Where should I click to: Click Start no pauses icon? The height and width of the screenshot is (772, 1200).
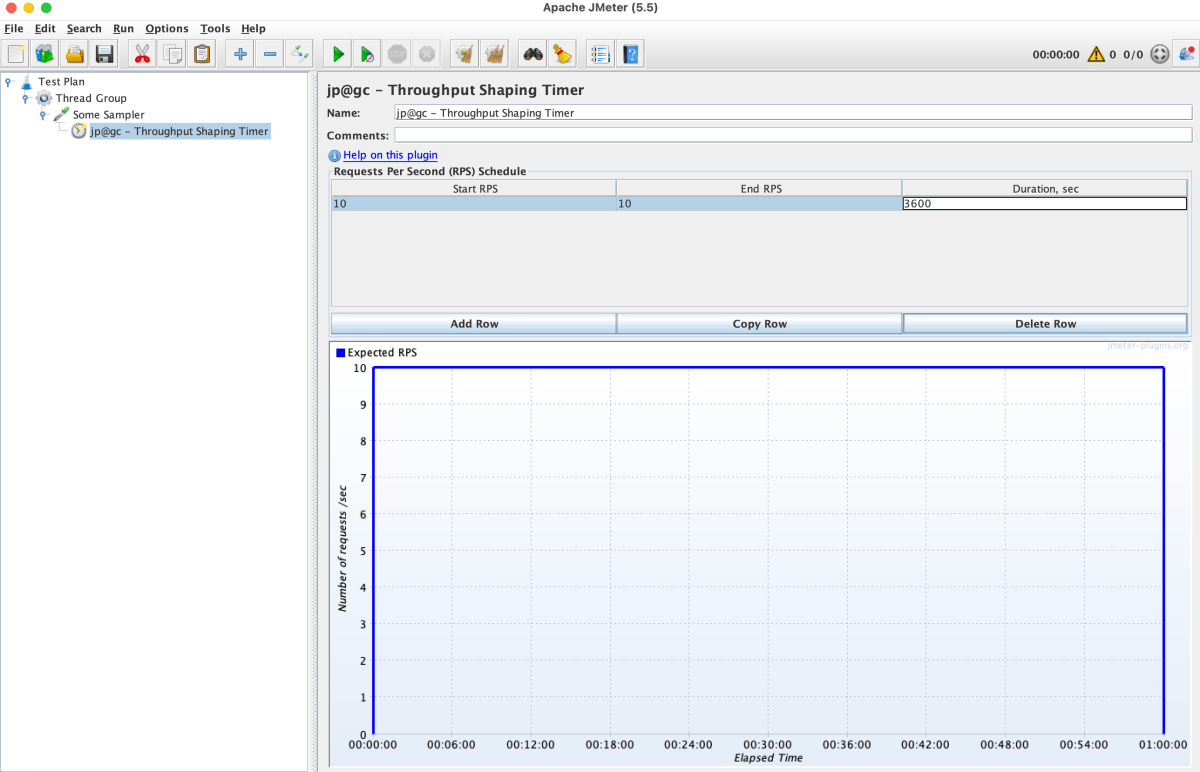[x=367, y=54]
